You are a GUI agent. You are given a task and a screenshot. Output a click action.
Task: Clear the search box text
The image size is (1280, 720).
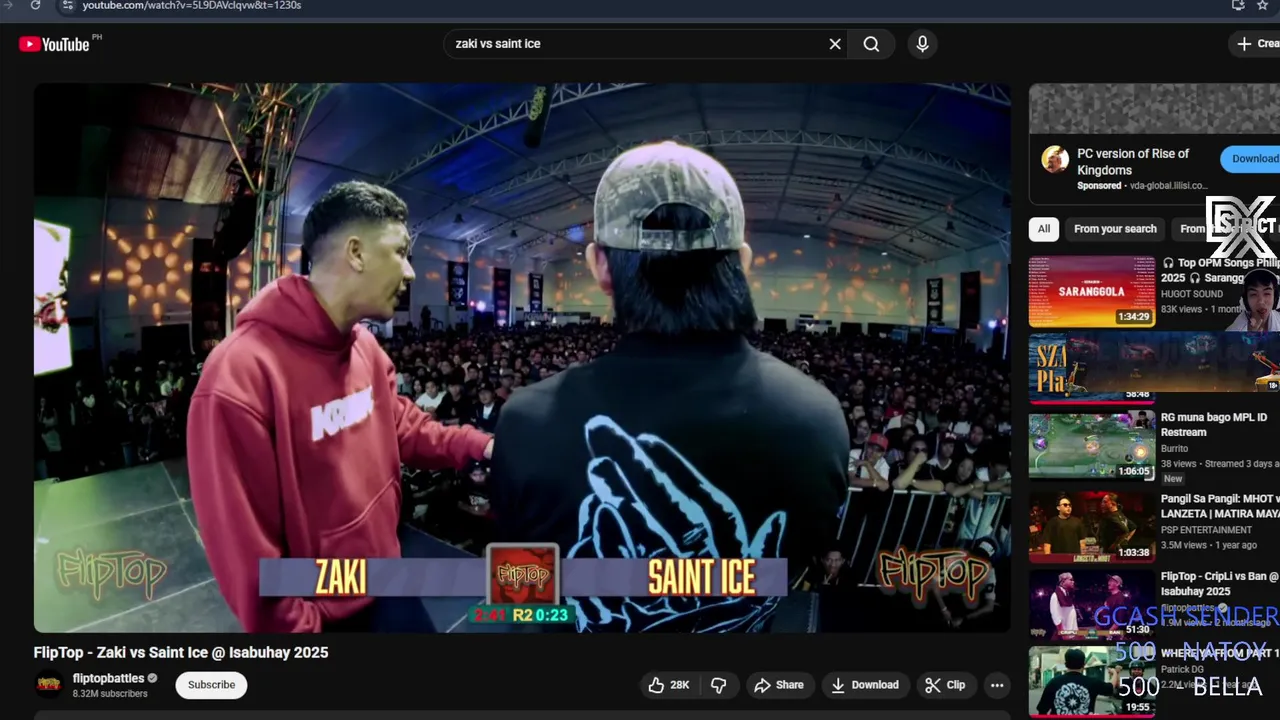click(x=835, y=44)
